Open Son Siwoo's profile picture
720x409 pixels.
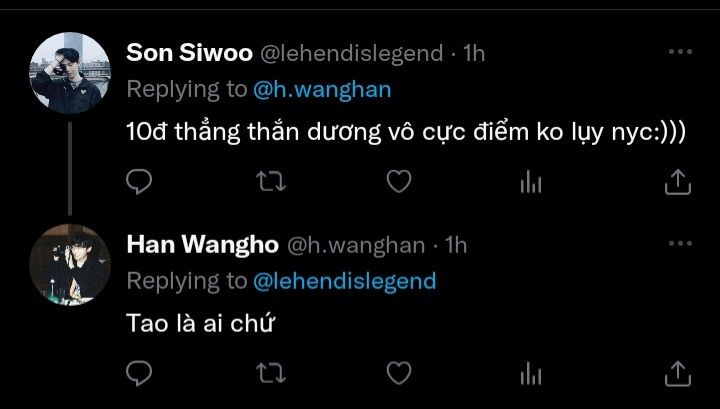70,73
